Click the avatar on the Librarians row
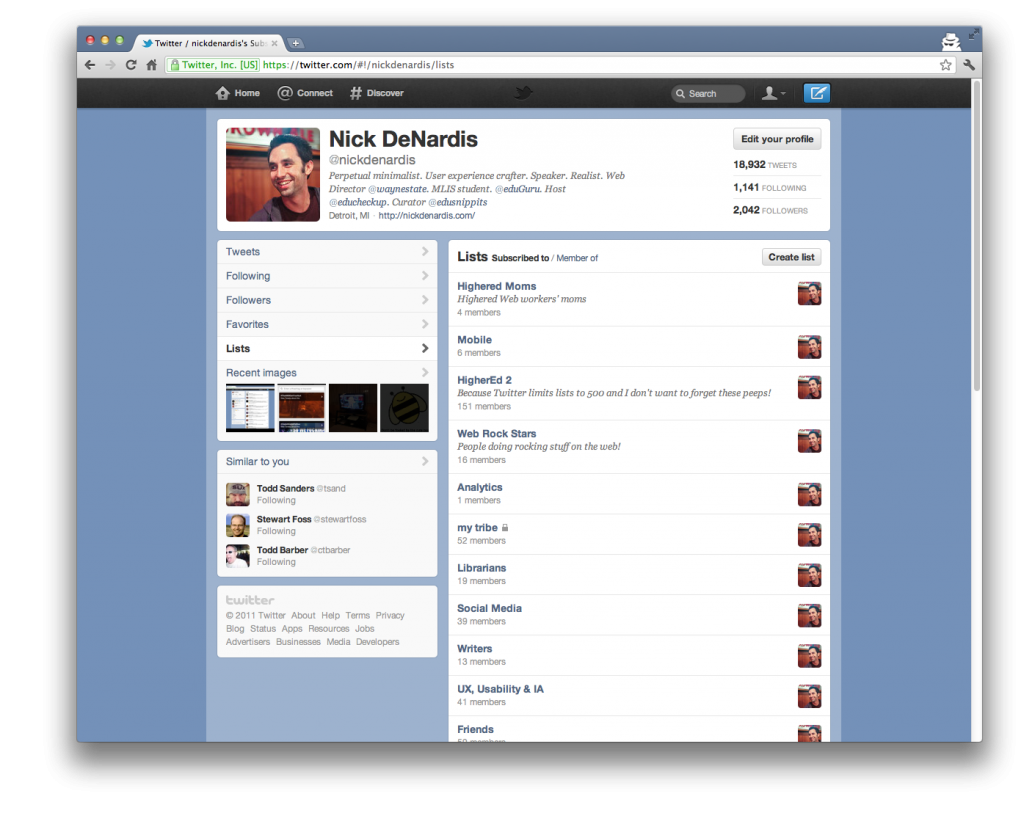1024x835 pixels. [x=809, y=576]
